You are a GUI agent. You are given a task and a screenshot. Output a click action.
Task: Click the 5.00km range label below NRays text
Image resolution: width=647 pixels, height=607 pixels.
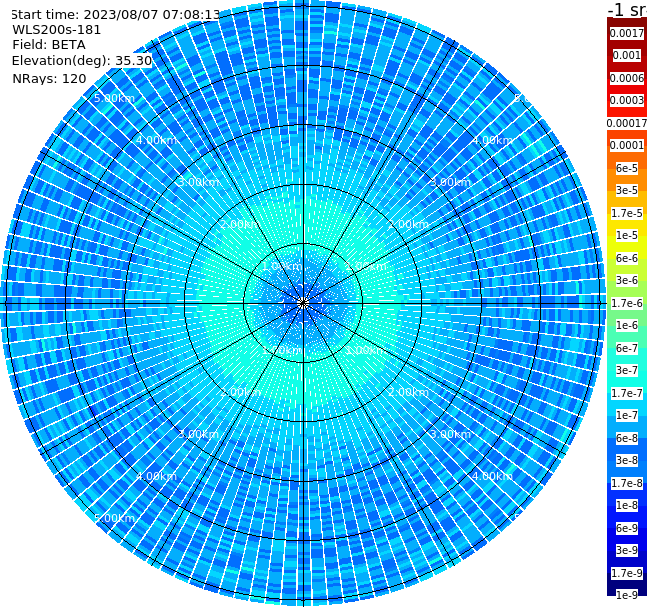point(114,98)
